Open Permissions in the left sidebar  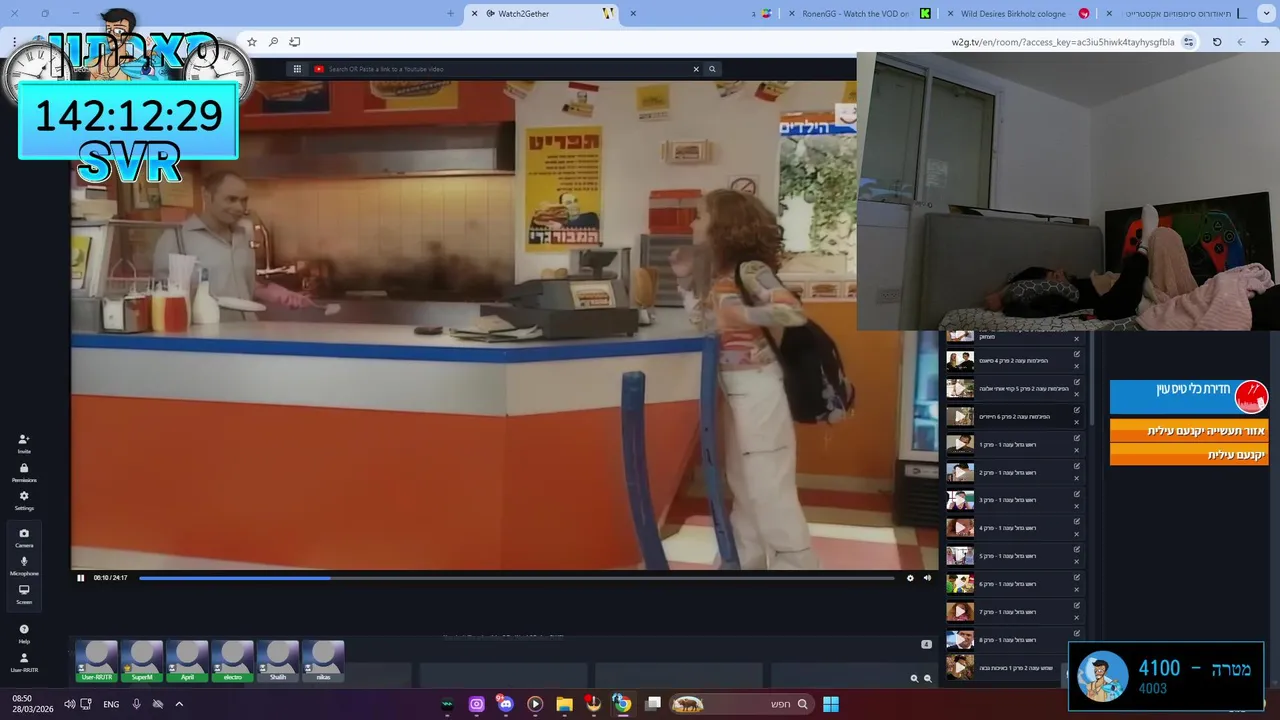click(24, 473)
